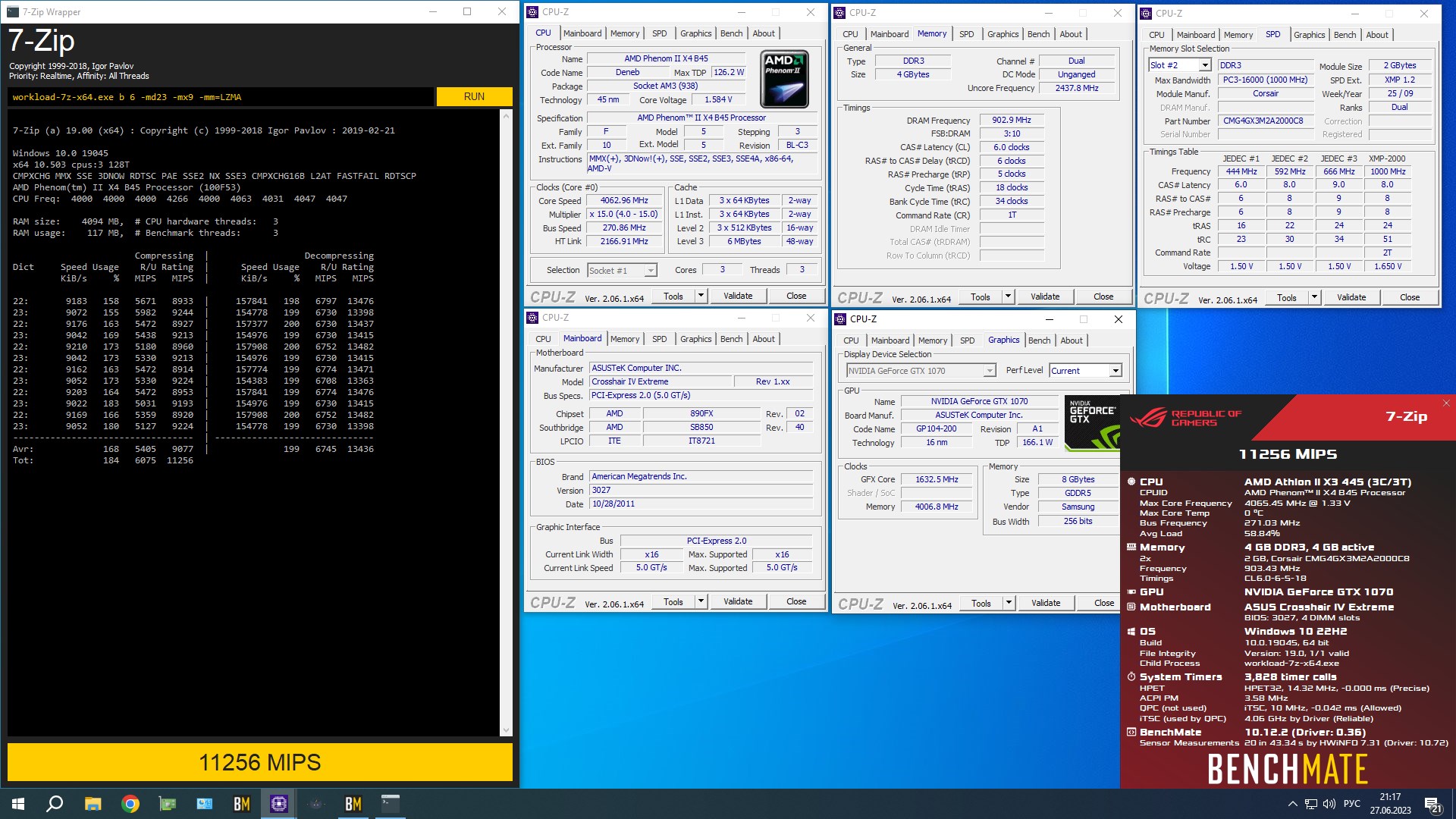Viewport: 1456px width, 819px height.
Task: Click the Part Number CMG4GX3M2A2000C8 field
Action: (1264, 121)
